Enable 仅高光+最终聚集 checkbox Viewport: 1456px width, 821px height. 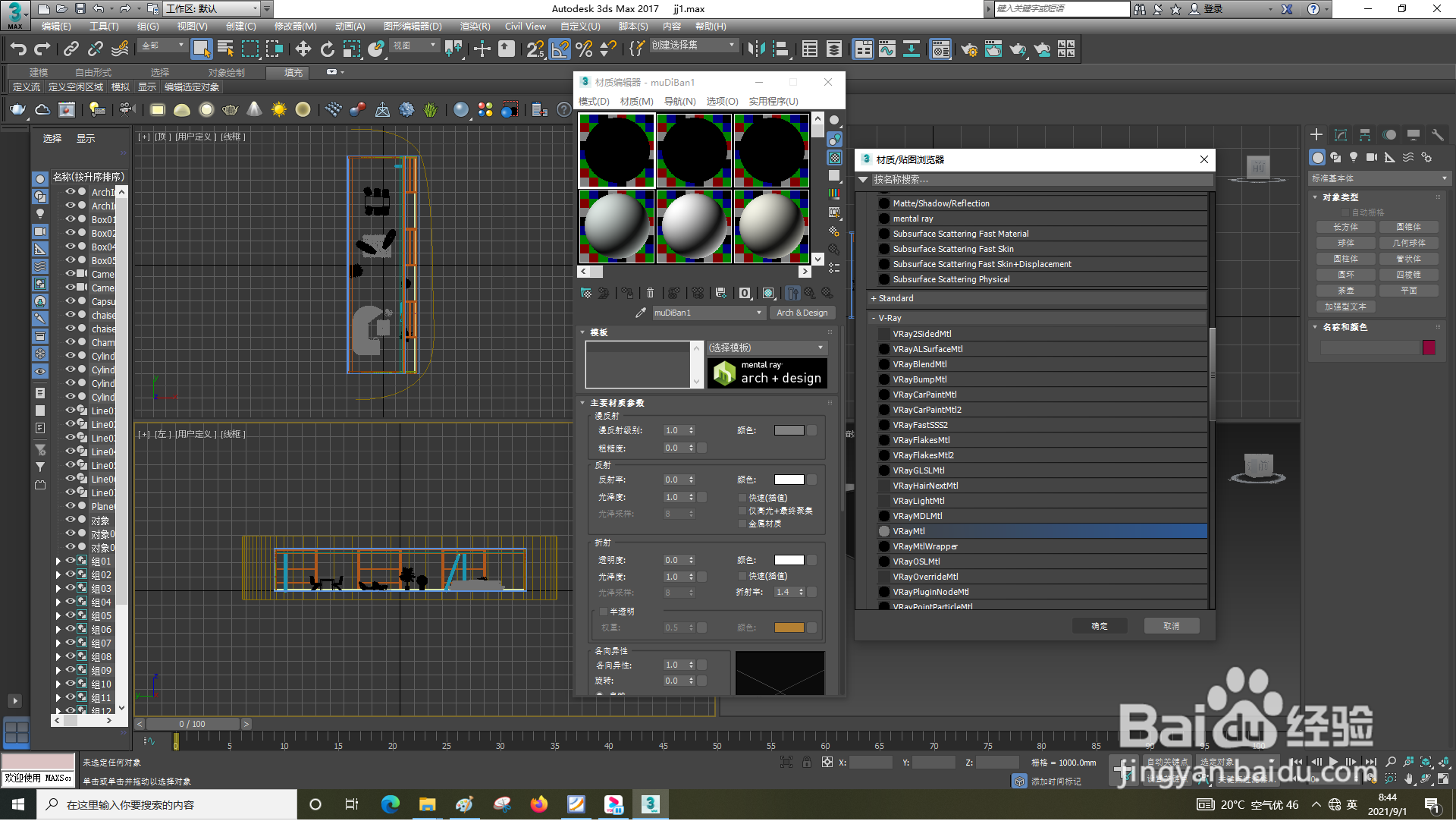tap(742, 511)
